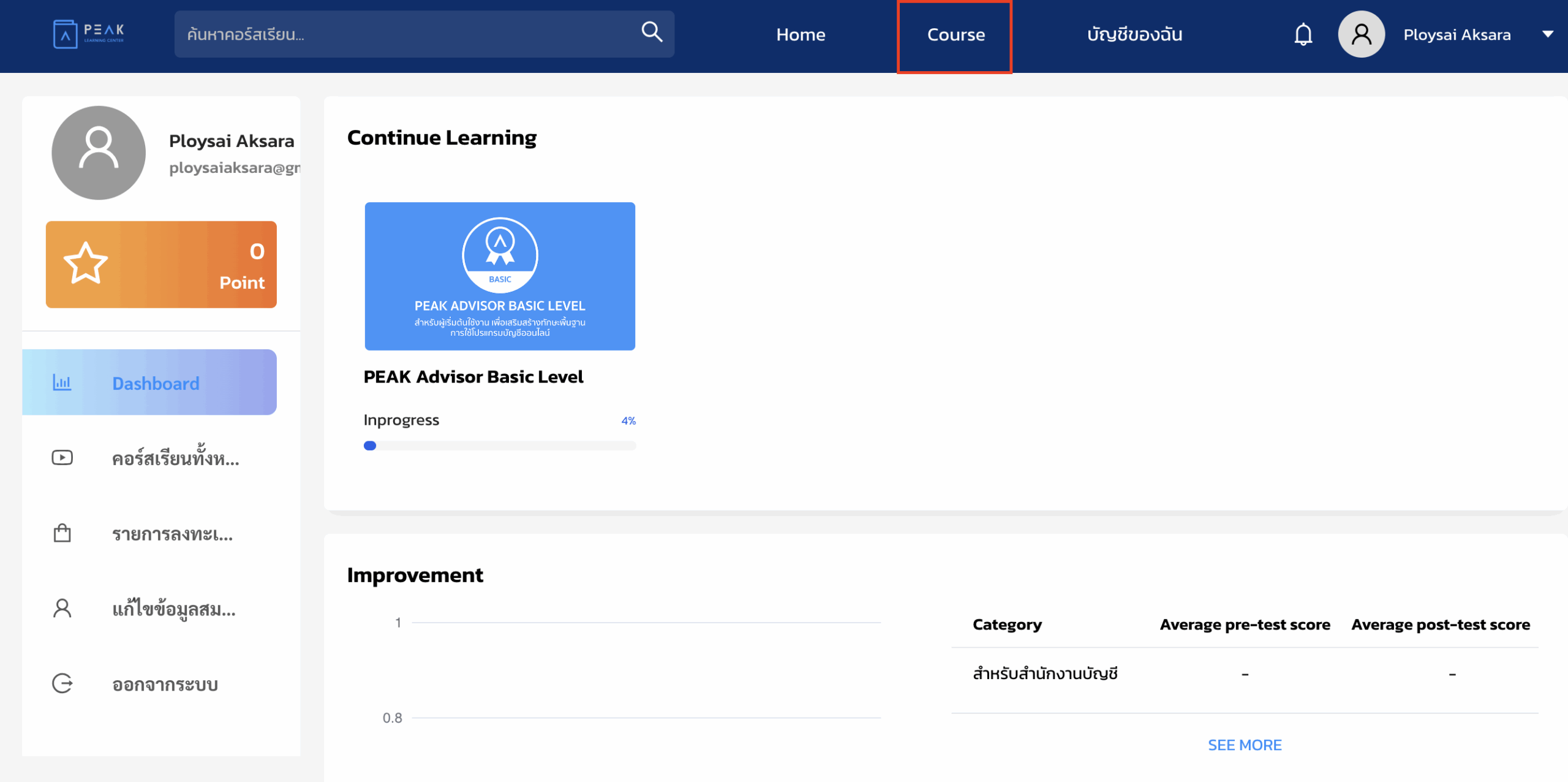Open the บัญชีของฉัน menu item
This screenshot has width=1568, height=782.
click(1134, 35)
